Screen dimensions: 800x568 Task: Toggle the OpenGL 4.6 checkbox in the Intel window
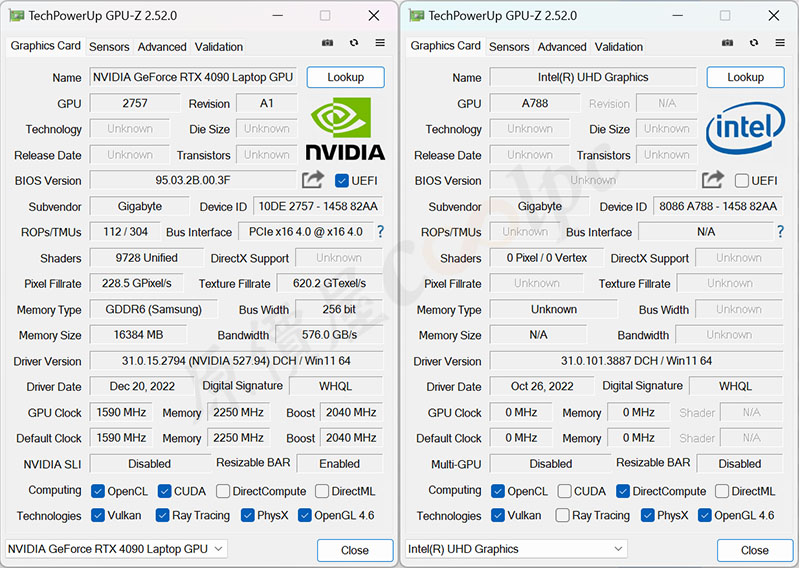(705, 515)
